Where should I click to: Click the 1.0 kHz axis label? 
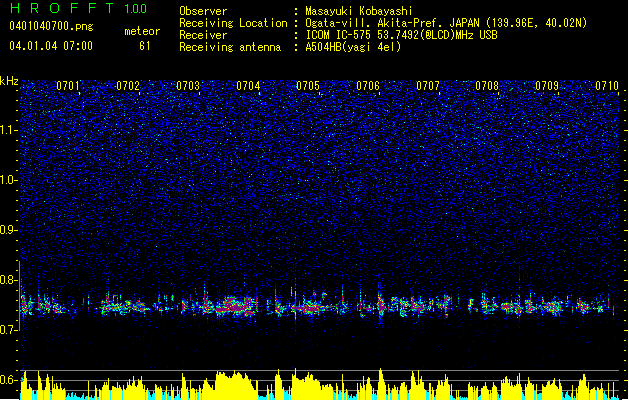point(9,180)
